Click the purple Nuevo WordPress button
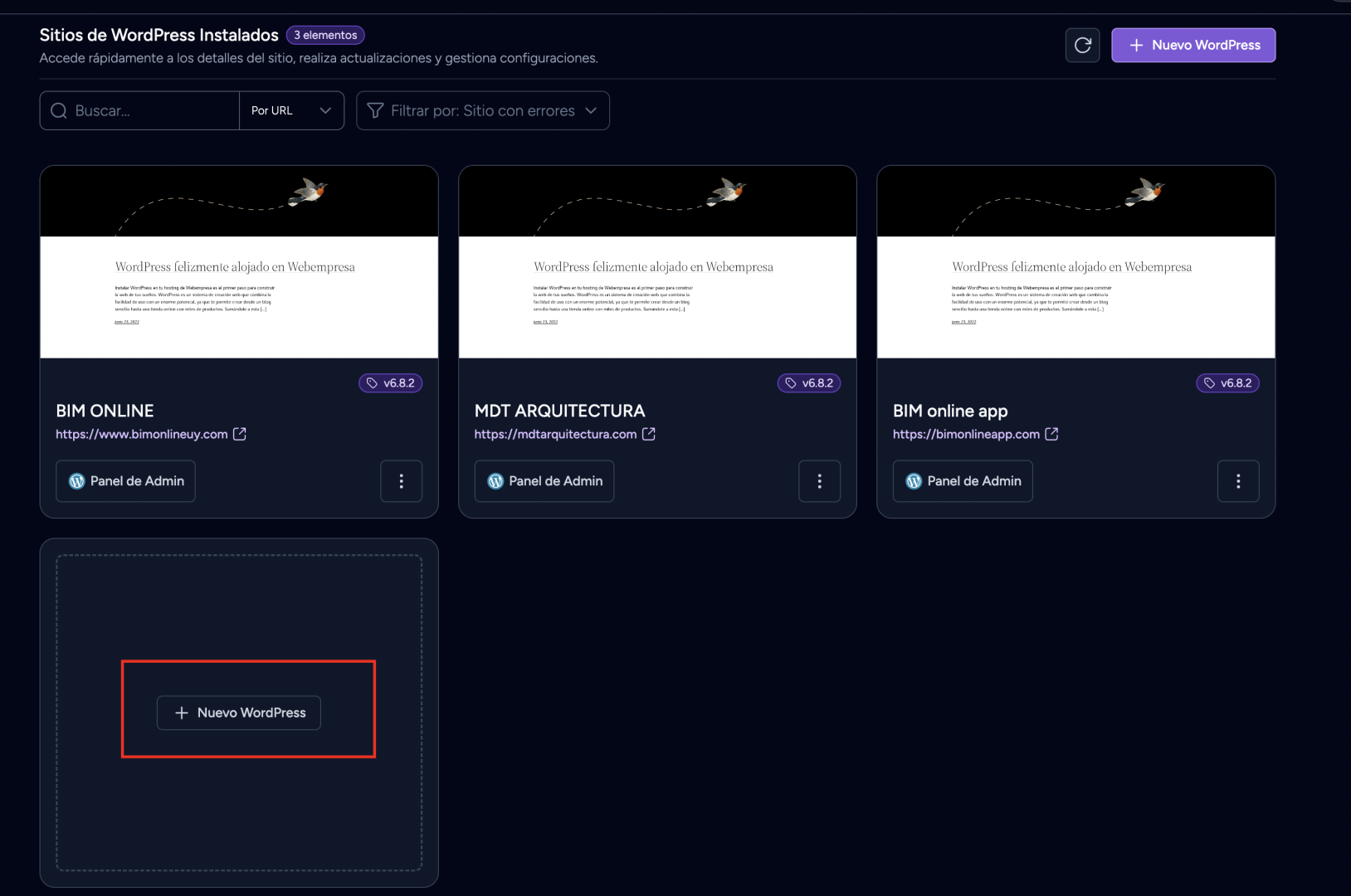 point(1193,45)
